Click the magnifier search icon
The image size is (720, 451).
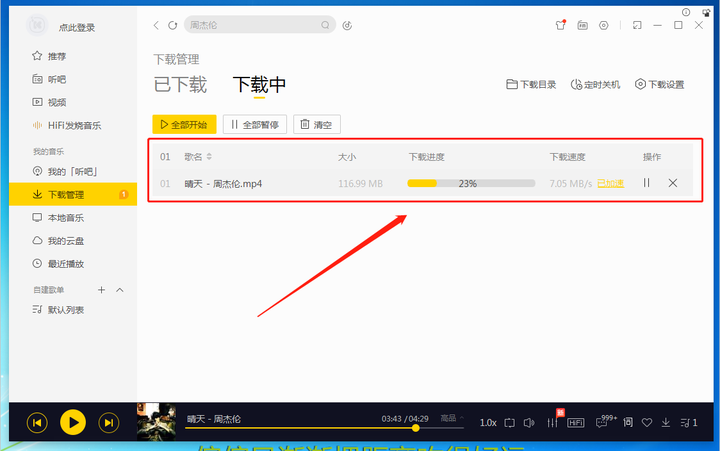tap(325, 25)
